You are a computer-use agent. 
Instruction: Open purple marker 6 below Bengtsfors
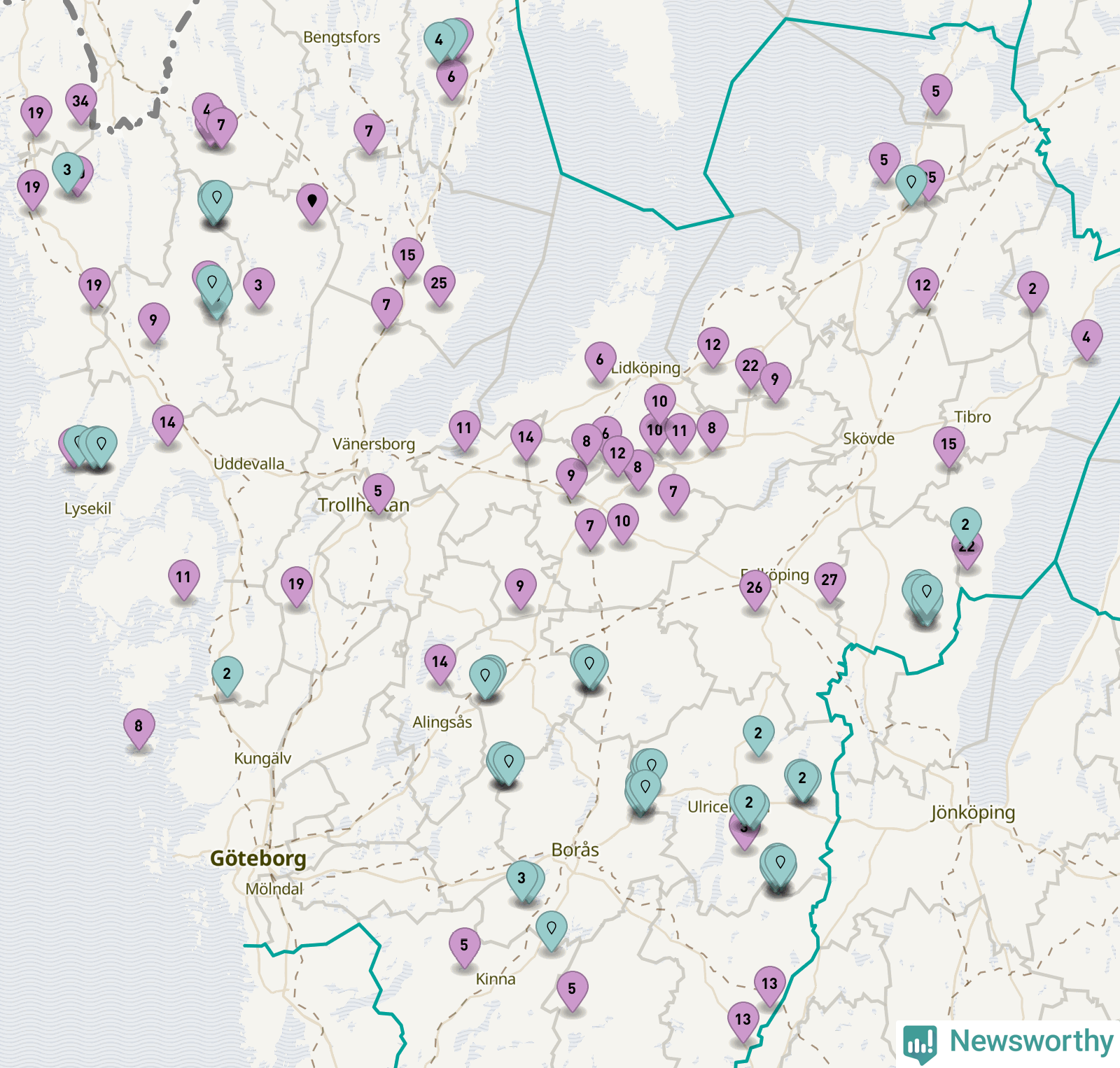coord(451,79)
